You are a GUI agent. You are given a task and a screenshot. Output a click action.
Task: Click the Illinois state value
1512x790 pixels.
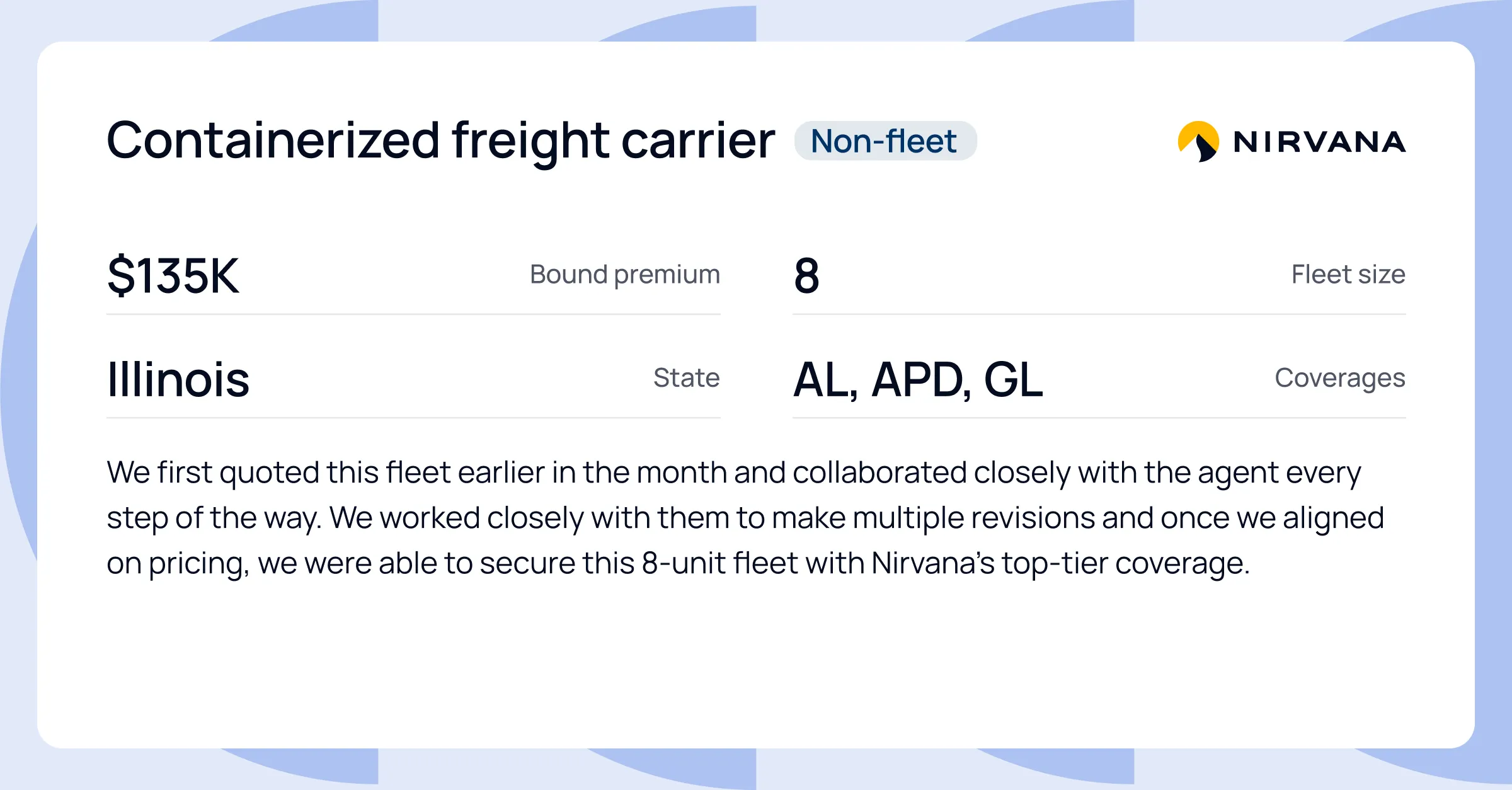178,379
